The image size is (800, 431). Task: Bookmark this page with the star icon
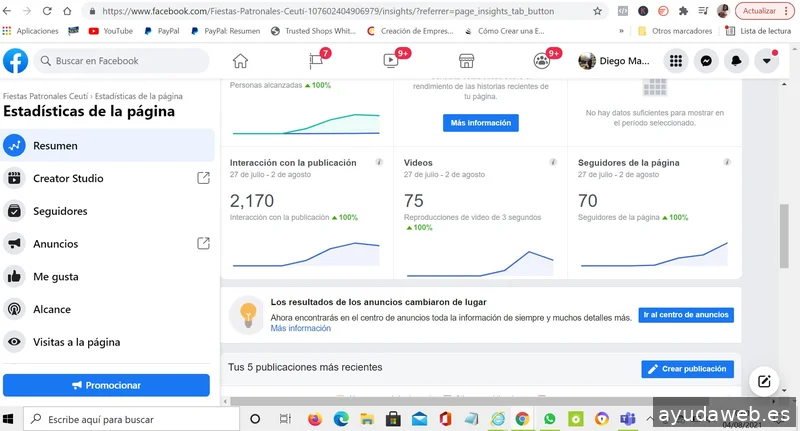pyautogui.click(x=597, y=11)
